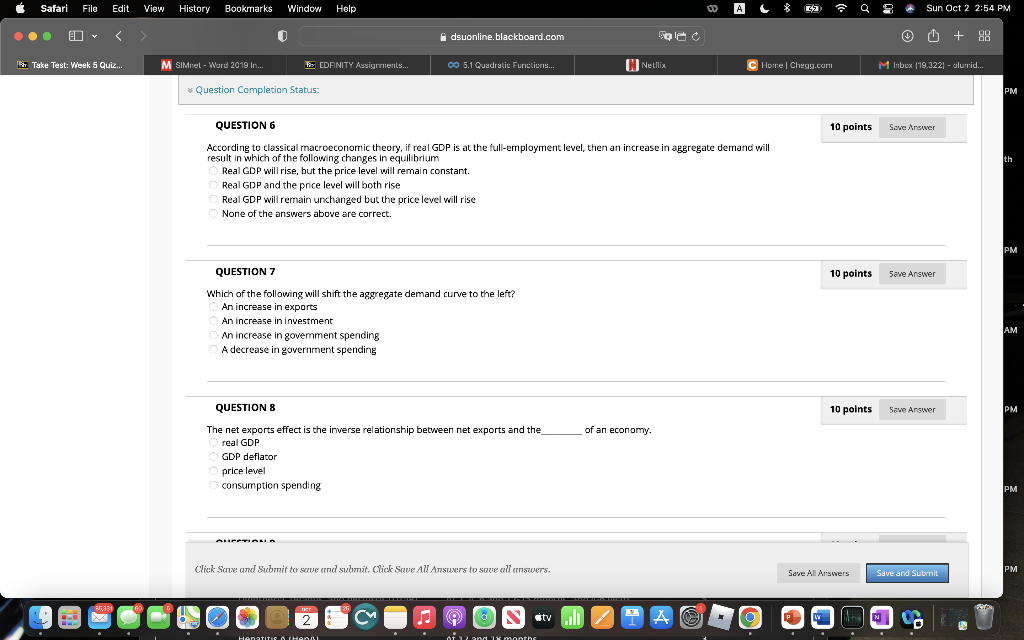Open PowerPoint in the dock
The image size is (1024, 640).
(x=792, y=616)
